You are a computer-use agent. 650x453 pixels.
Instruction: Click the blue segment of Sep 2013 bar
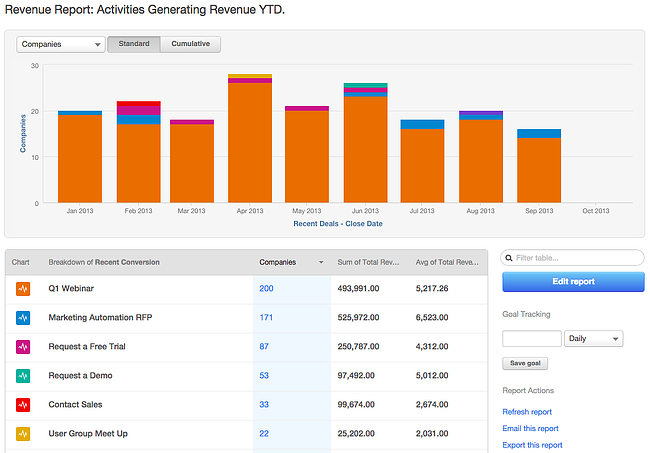(x=539, y=133)
